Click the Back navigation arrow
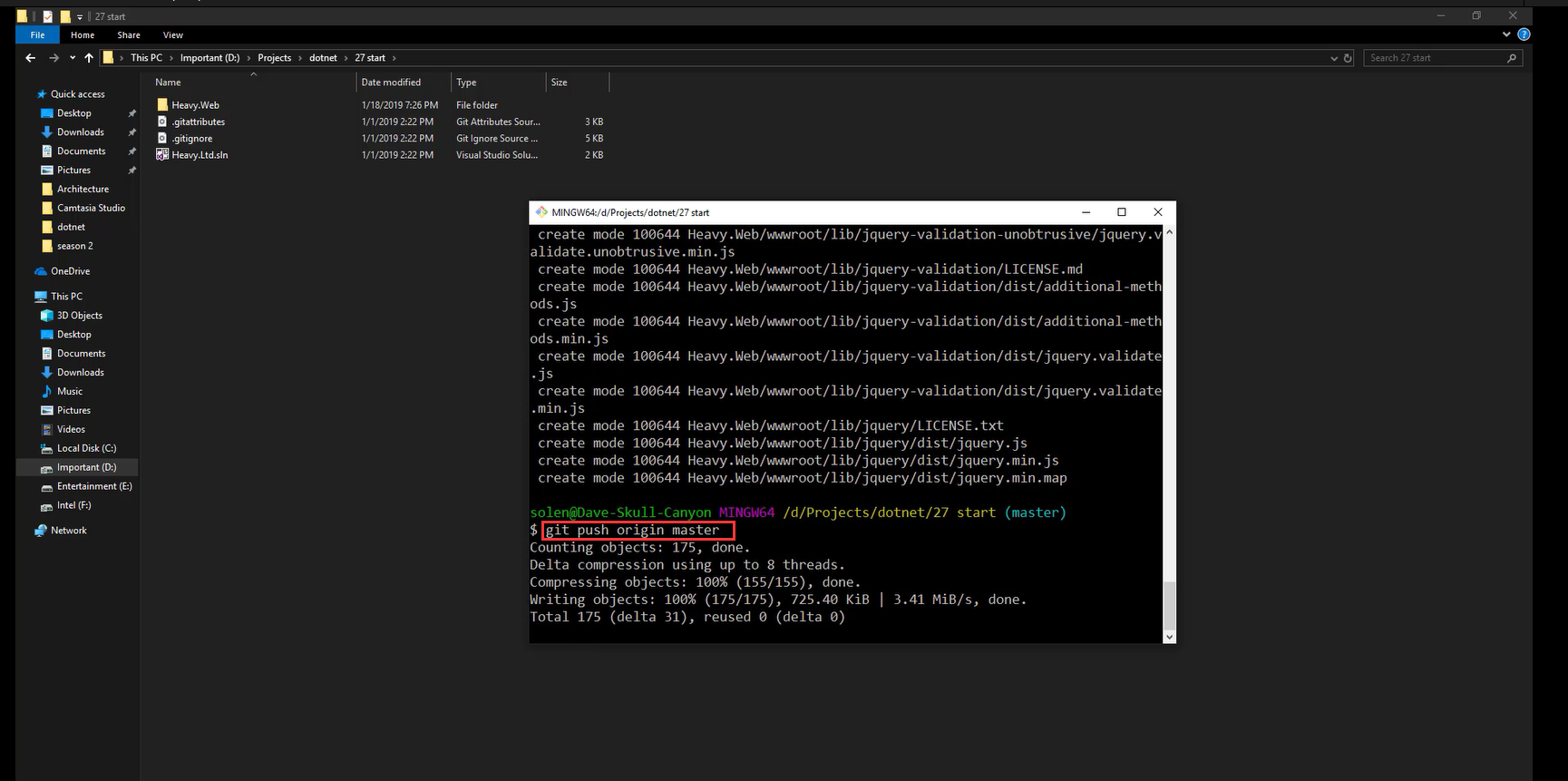Image resolution: width=1568 pixels, height=781 pixels. tap(31, 58)
